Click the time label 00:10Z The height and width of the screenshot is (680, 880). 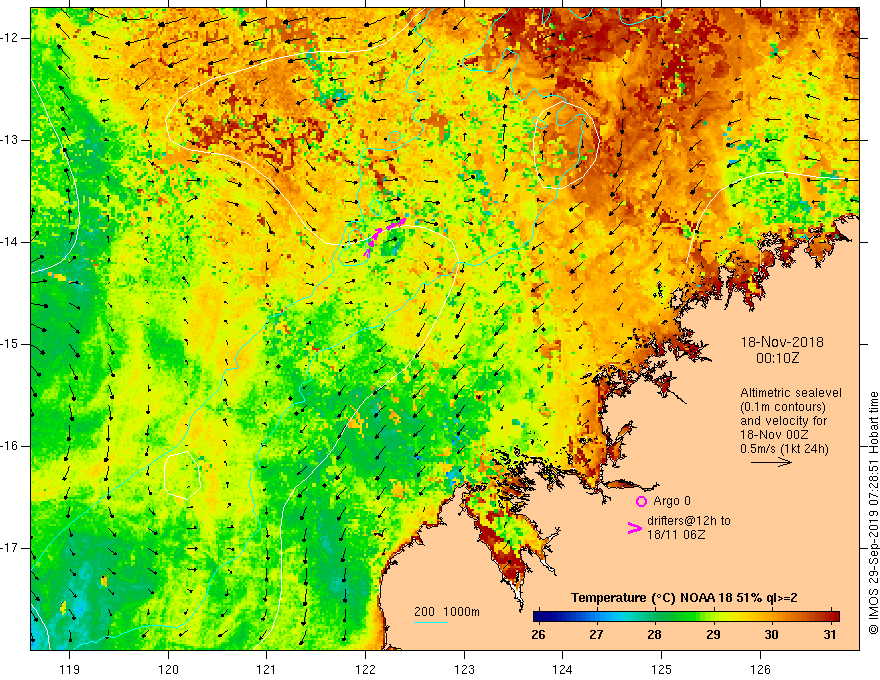coord(777,359)
